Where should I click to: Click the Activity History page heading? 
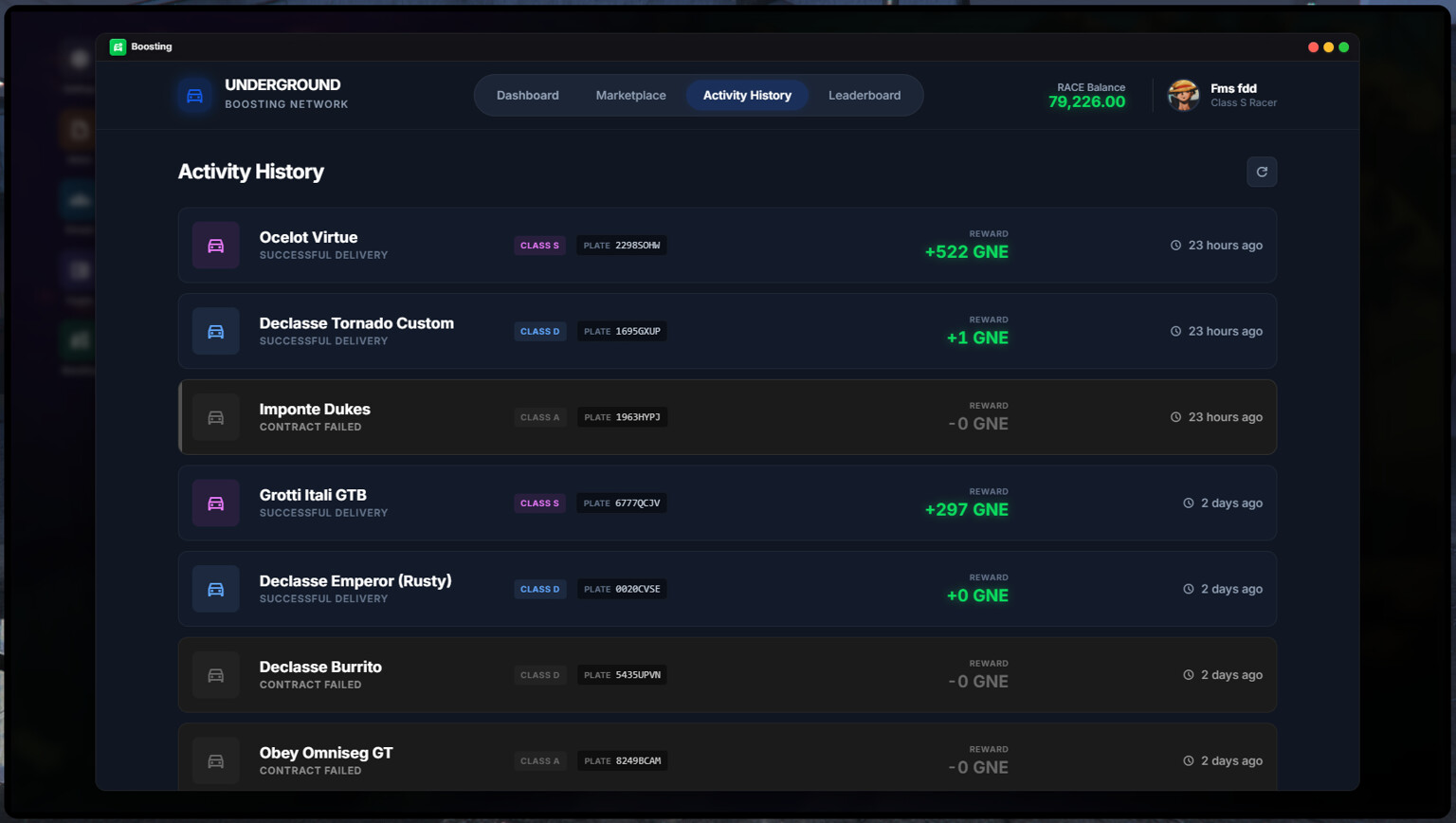pyautogui.click(x=251, y=172)
